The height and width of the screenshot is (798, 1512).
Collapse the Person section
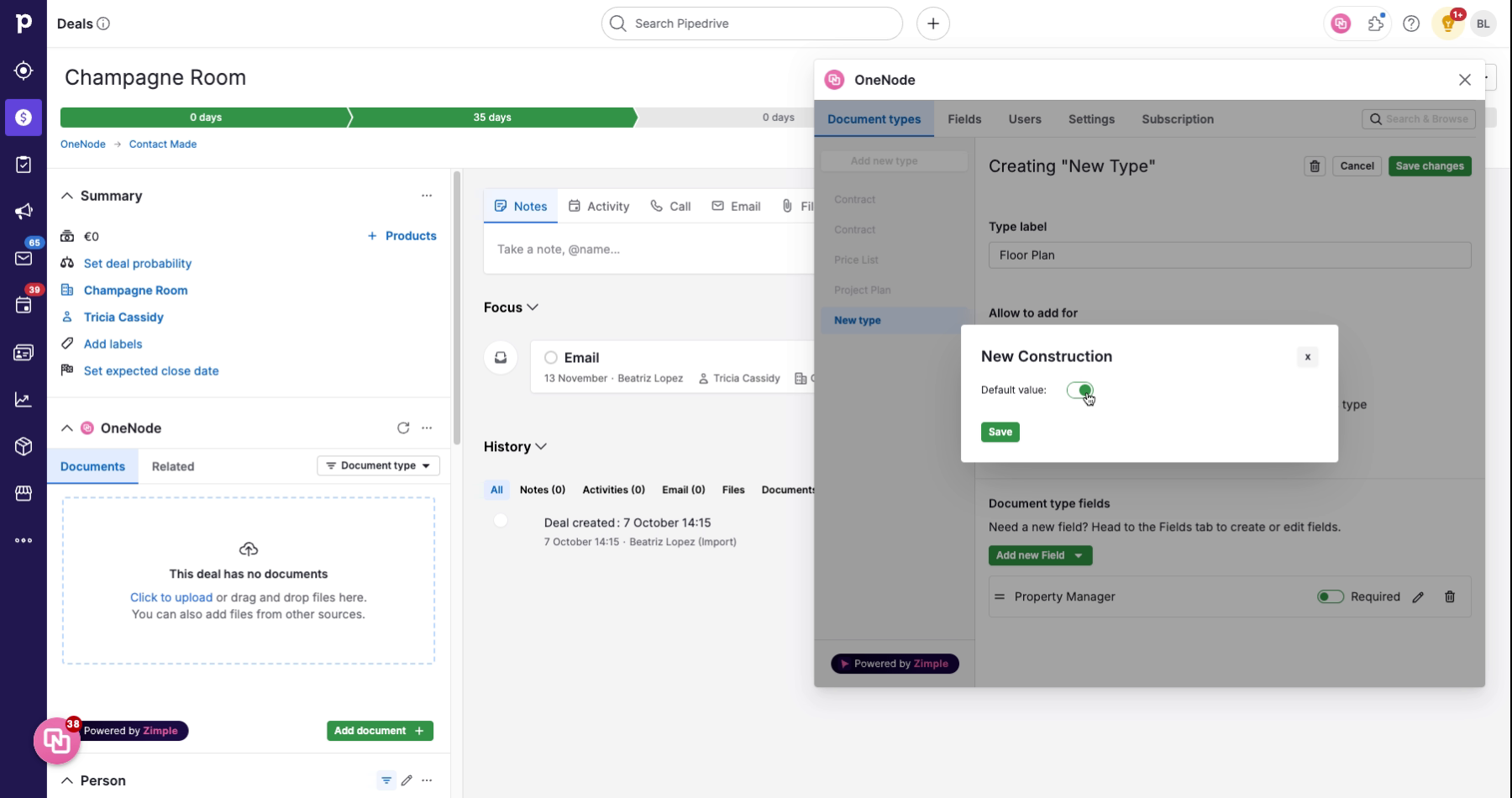(x=67, y=780)
